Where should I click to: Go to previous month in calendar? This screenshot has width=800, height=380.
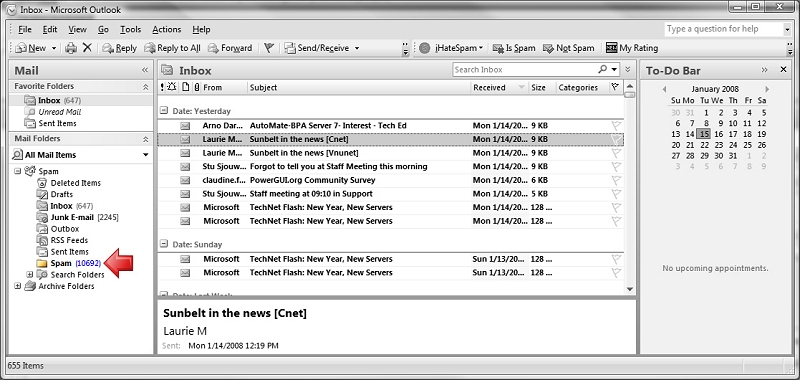[664, 89]
